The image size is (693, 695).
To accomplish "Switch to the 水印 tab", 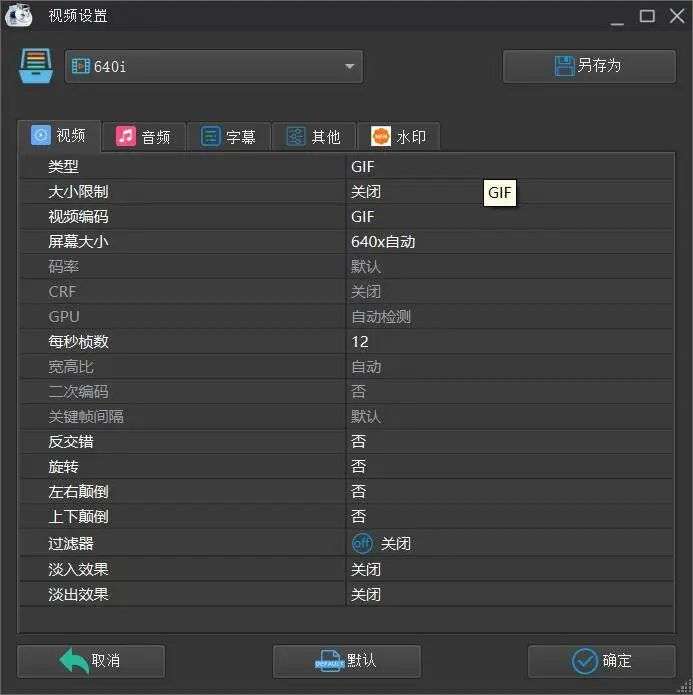I will pos(399,137).
